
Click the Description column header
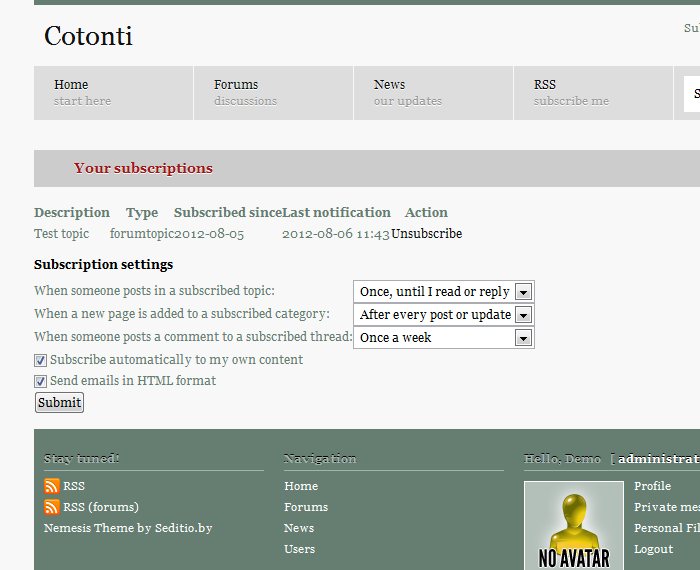[72, 212]
